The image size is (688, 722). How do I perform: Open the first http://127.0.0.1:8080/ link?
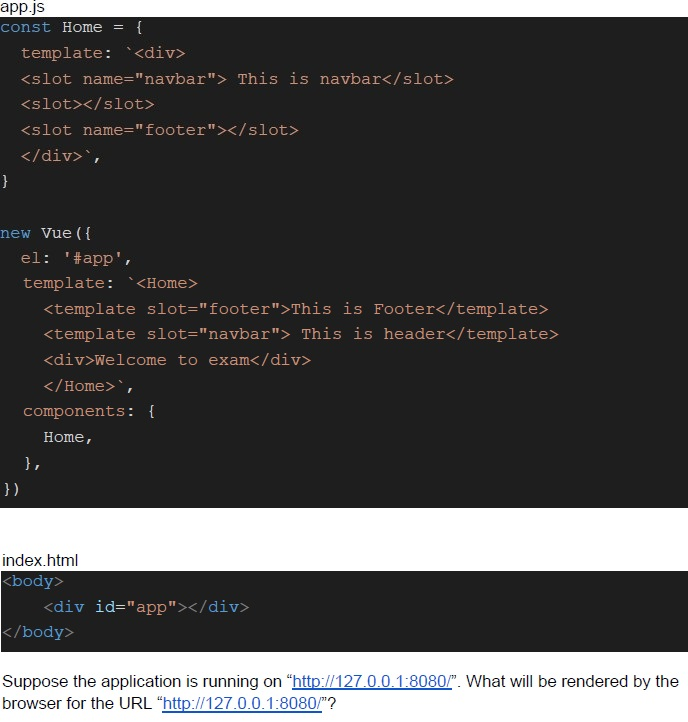pos(372,681)
